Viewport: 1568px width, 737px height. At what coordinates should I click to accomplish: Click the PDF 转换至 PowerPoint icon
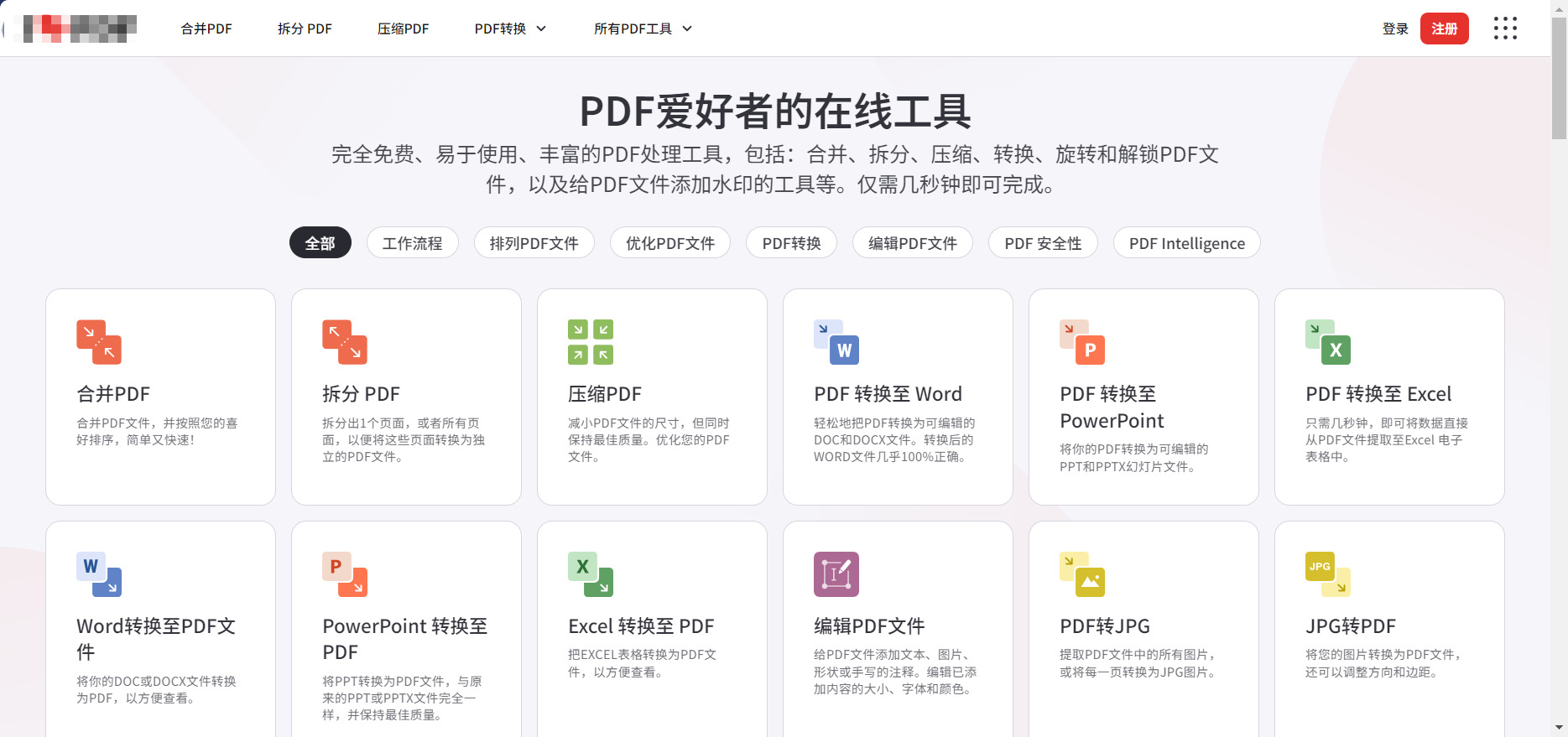1082,342
